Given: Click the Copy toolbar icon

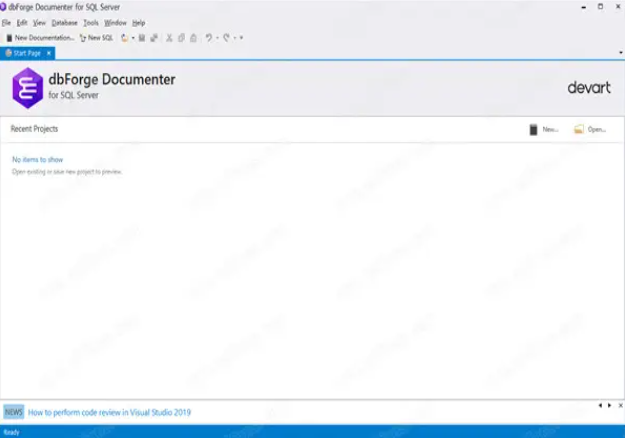Looking at the screenshot, I should click(181, 38).
